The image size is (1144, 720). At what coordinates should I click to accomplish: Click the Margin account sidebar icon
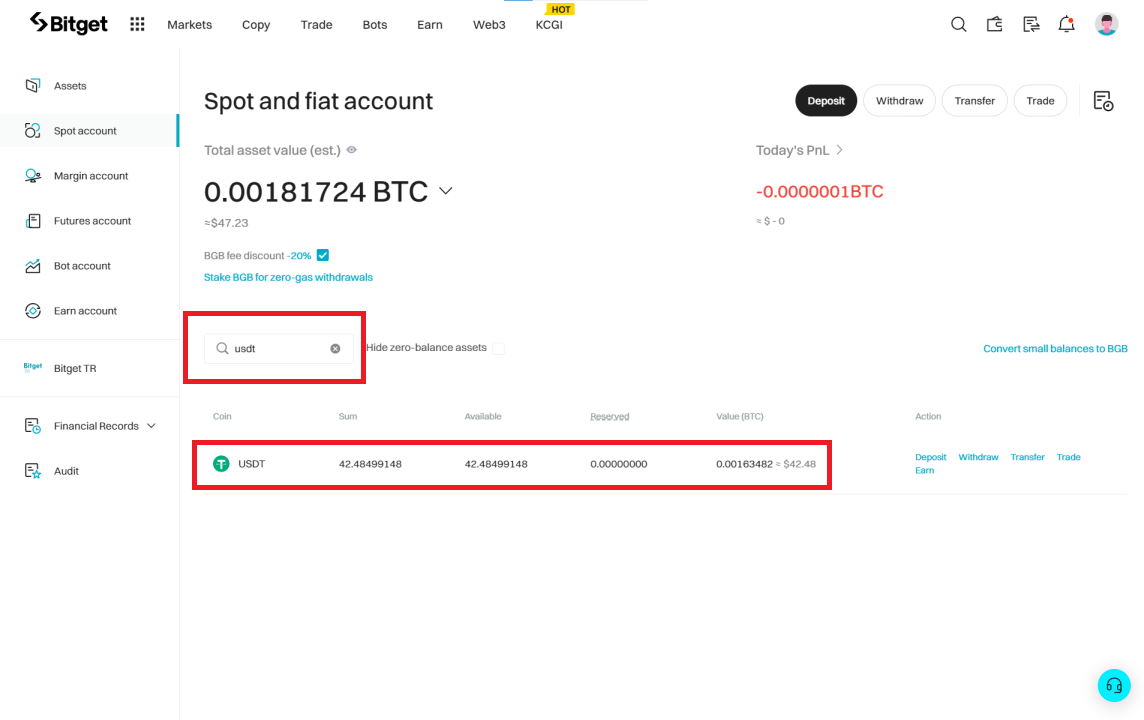coord(33,176)
